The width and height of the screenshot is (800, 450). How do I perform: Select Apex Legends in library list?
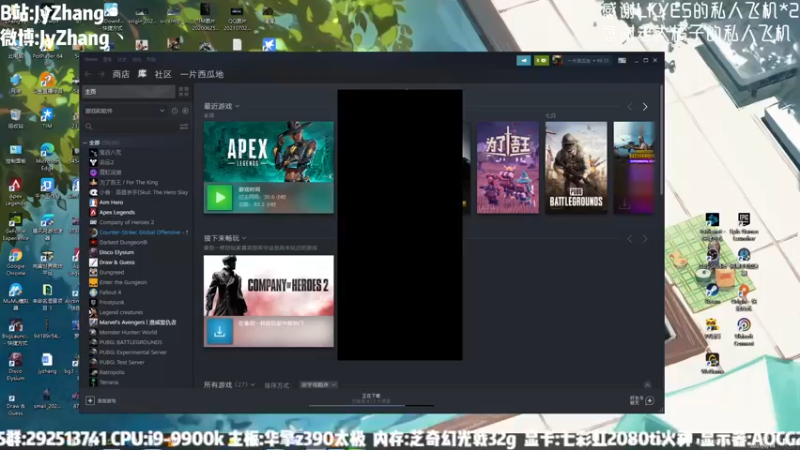pyautogui.click(x=117, y=212)
